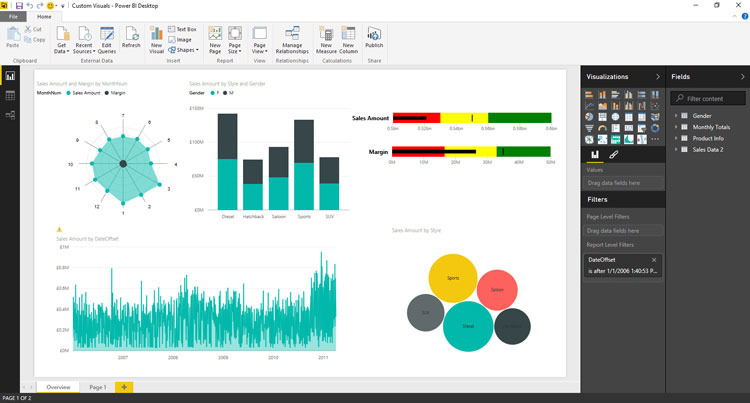
Task: Switch to Data view in left sidebar
Action: 10,96
